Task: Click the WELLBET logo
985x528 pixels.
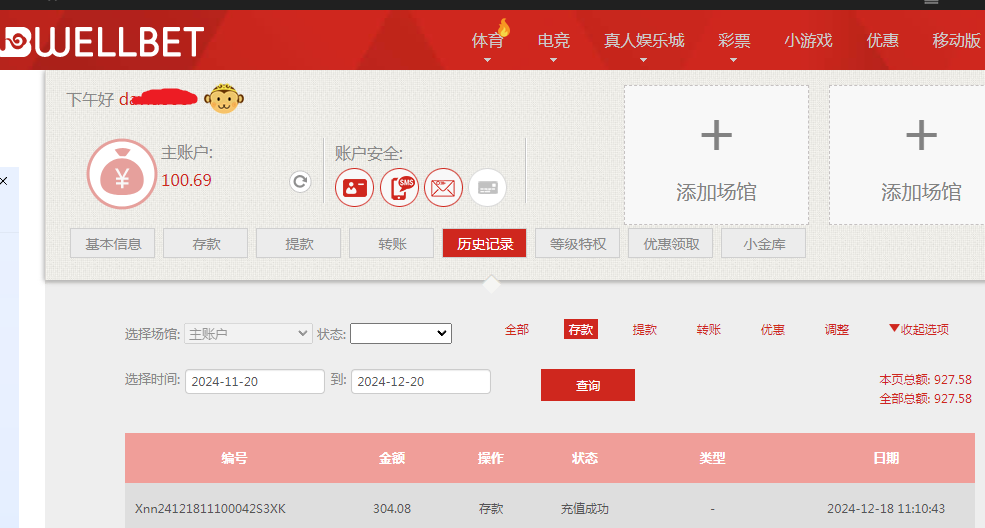Action: coord(102,41)
